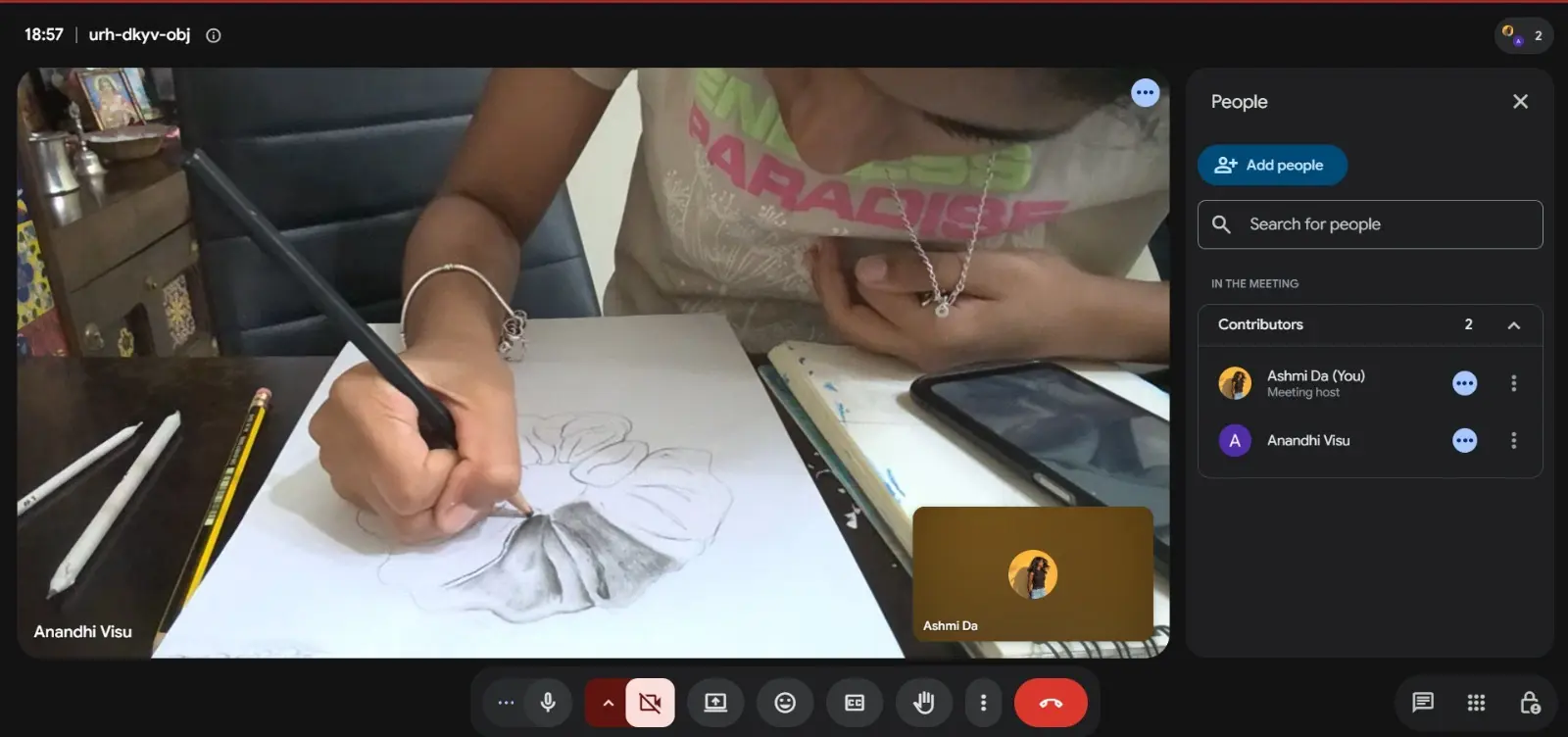Click the 18:57 clock text
Screen dimensions: 1568x737
tap(44, 35)
